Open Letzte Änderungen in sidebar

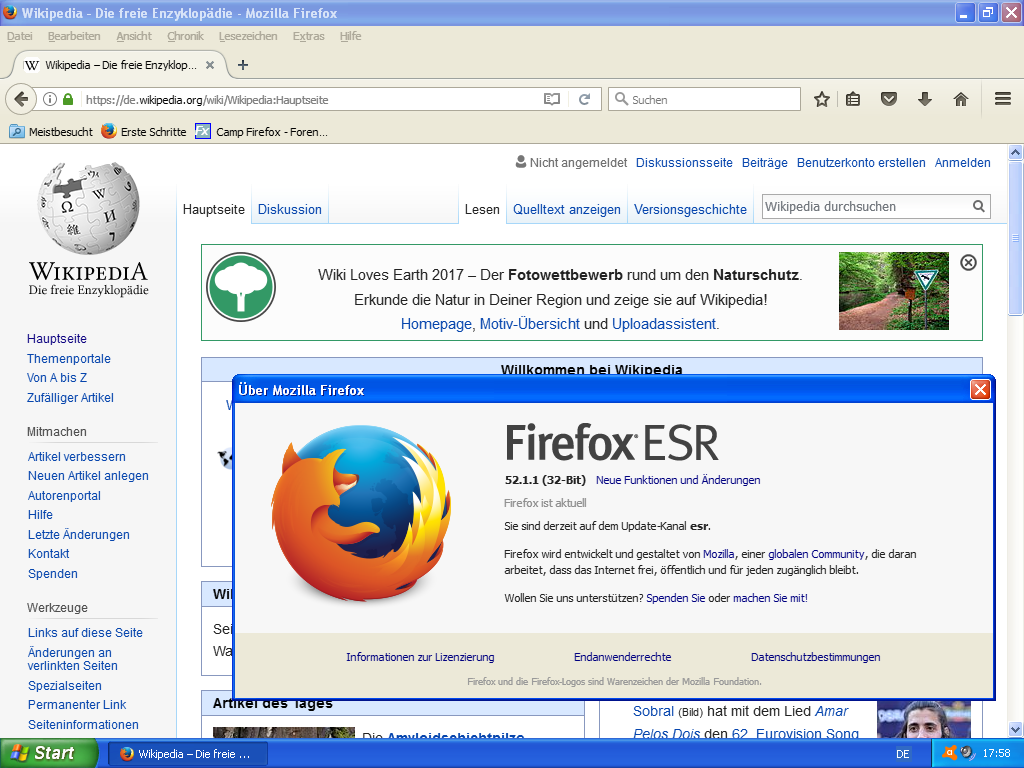(78, 534)
